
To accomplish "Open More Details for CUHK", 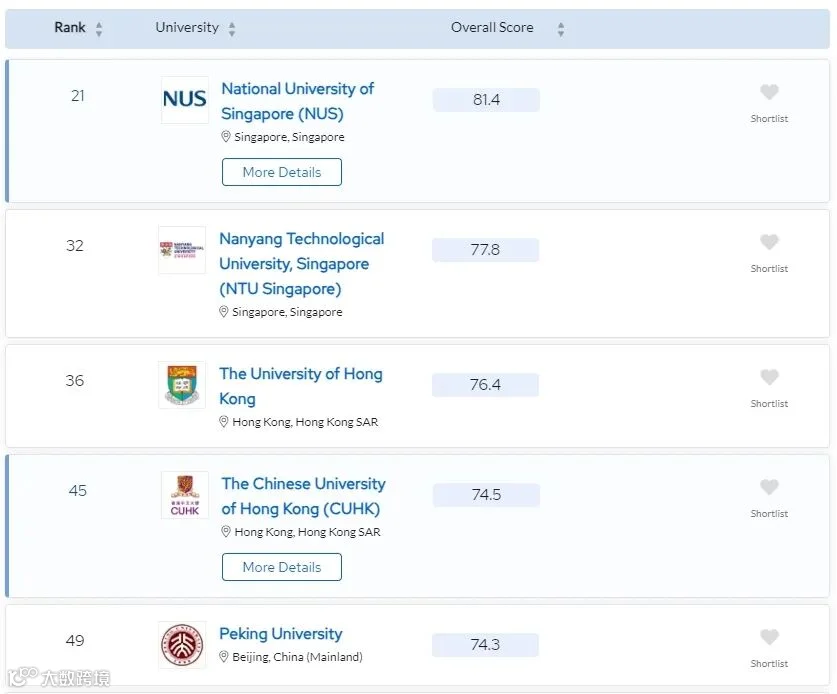I will coord(282,567).
